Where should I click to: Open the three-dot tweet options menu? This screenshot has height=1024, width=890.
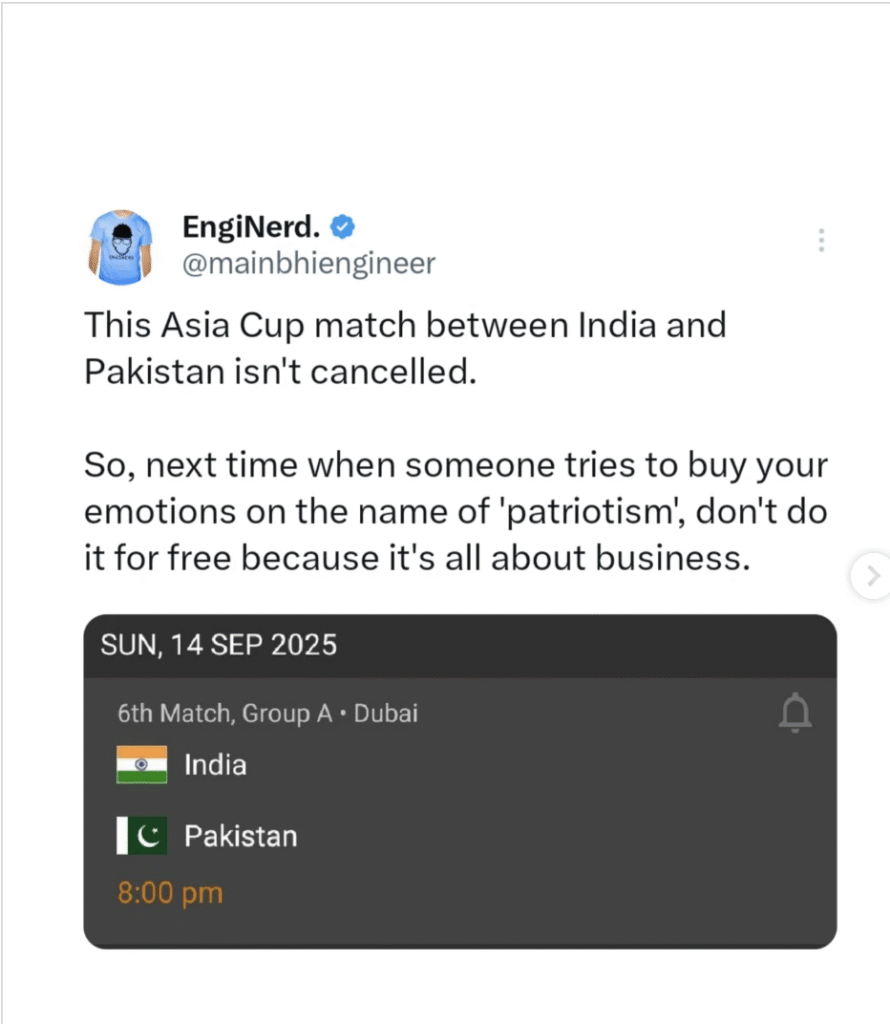click(820, 240)
